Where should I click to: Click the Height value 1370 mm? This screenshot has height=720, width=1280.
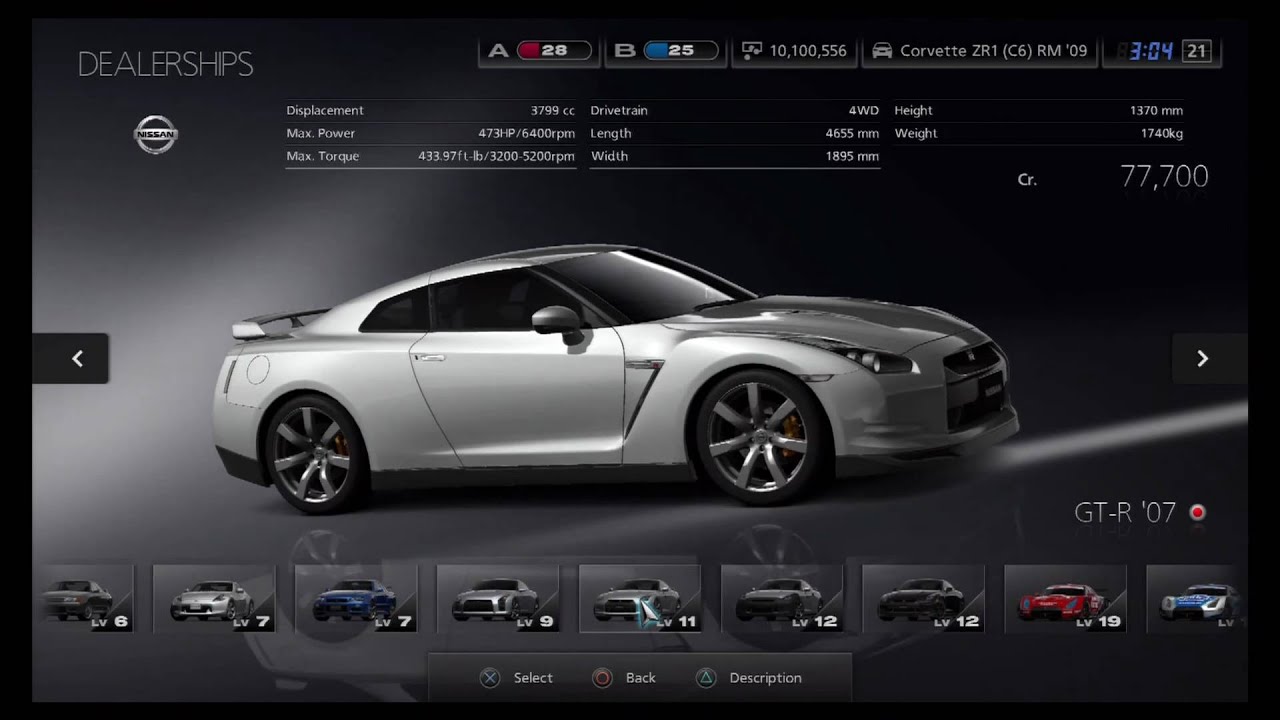pos(1156,110)
